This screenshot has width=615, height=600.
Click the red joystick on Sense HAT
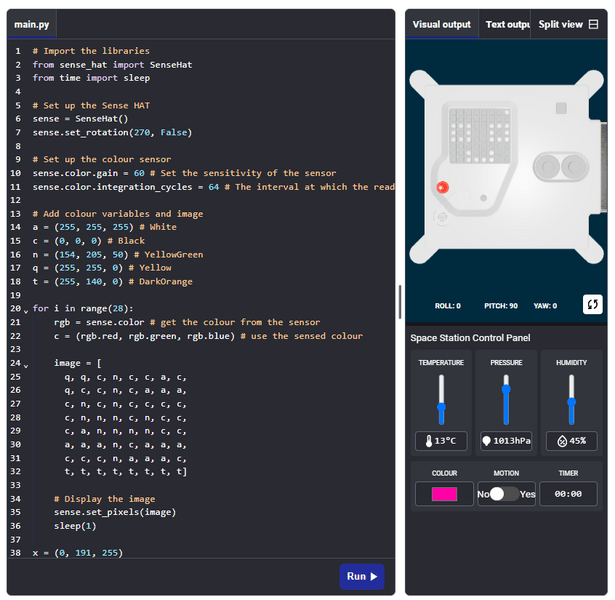[x=442, y=187]
